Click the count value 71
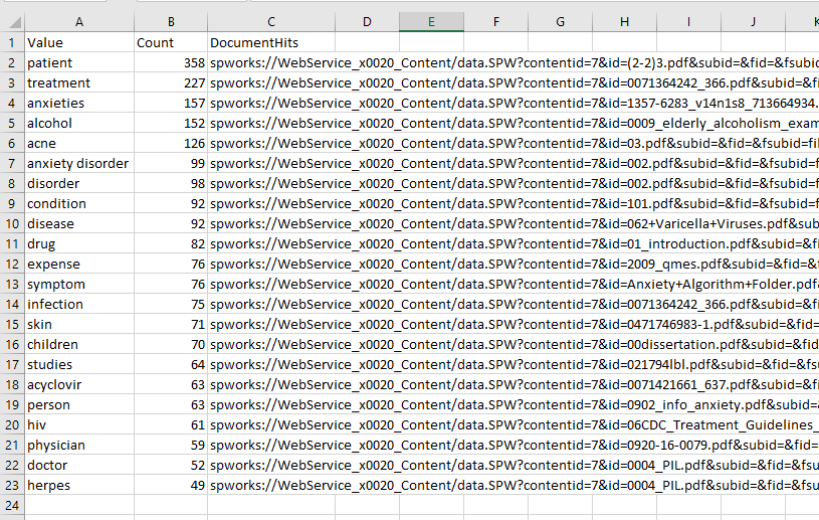Viewport: 819px width, 520px height. coord(171,324)
